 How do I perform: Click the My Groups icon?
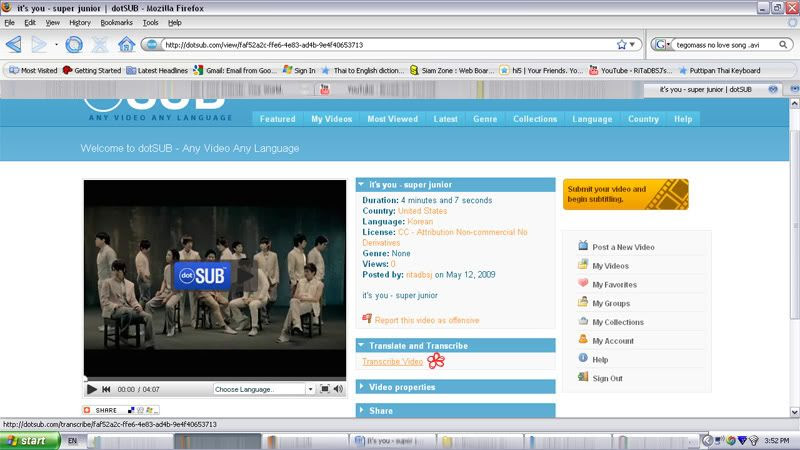coord(583,302)
